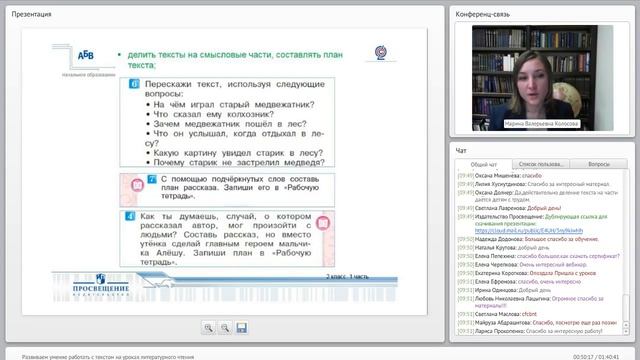Save the presentation with the floppy disk icon
640x360 pixels.
(x=242, y=328)
